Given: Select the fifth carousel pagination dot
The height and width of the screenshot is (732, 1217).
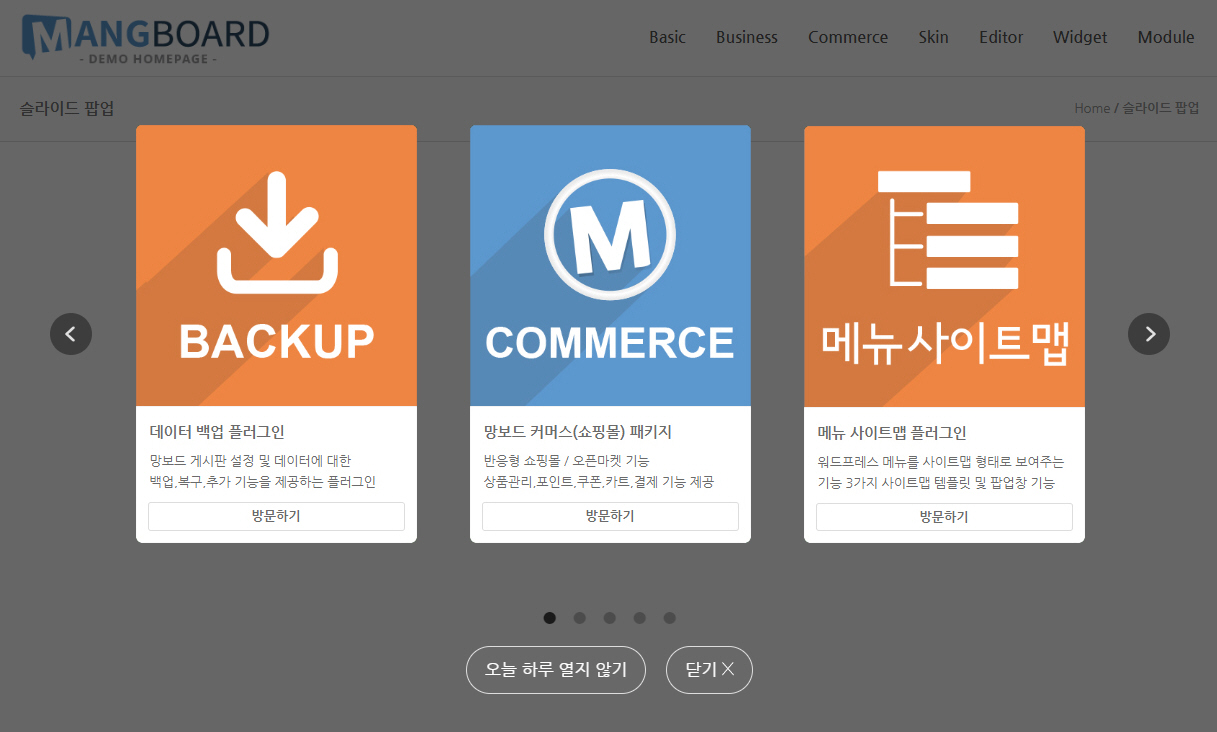Looking at the screenshot, I should point(670,618).
